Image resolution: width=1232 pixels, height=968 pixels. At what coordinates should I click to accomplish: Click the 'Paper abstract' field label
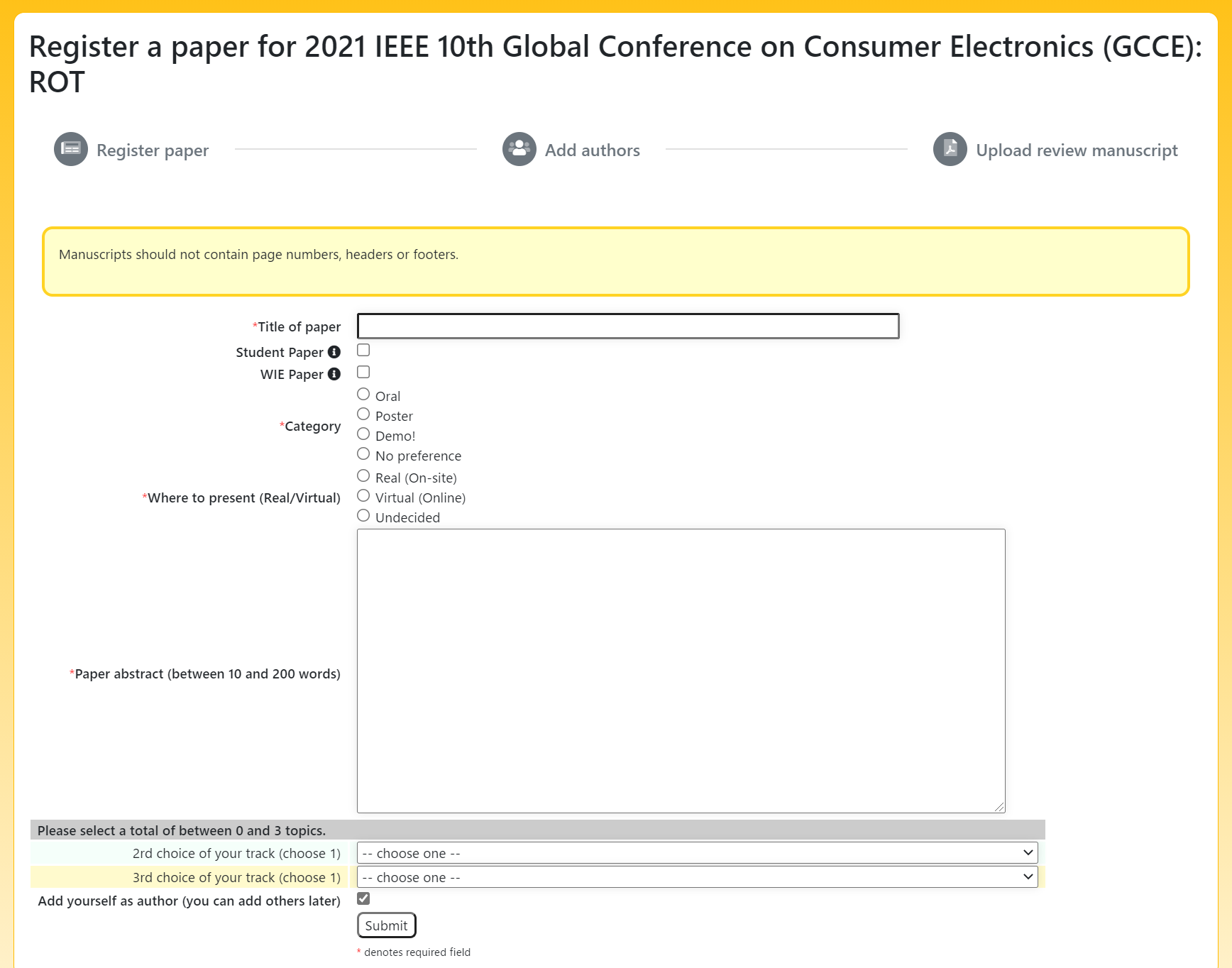coord(205,673)
